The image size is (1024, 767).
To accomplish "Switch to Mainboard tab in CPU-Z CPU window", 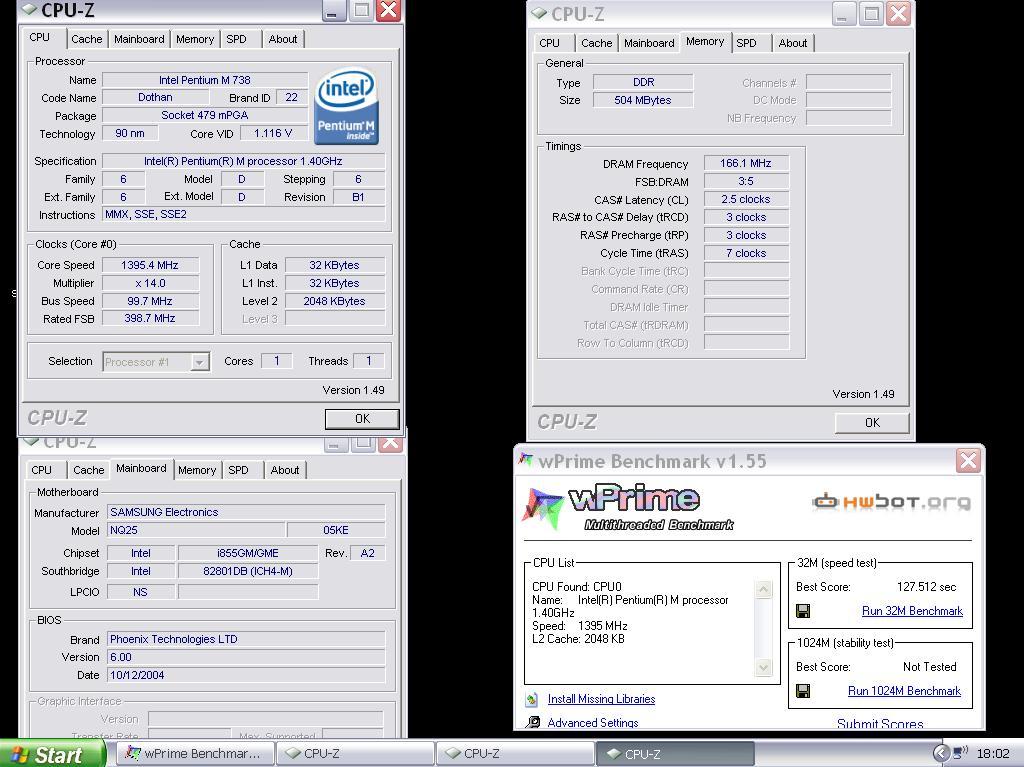I will coord(139,39).
